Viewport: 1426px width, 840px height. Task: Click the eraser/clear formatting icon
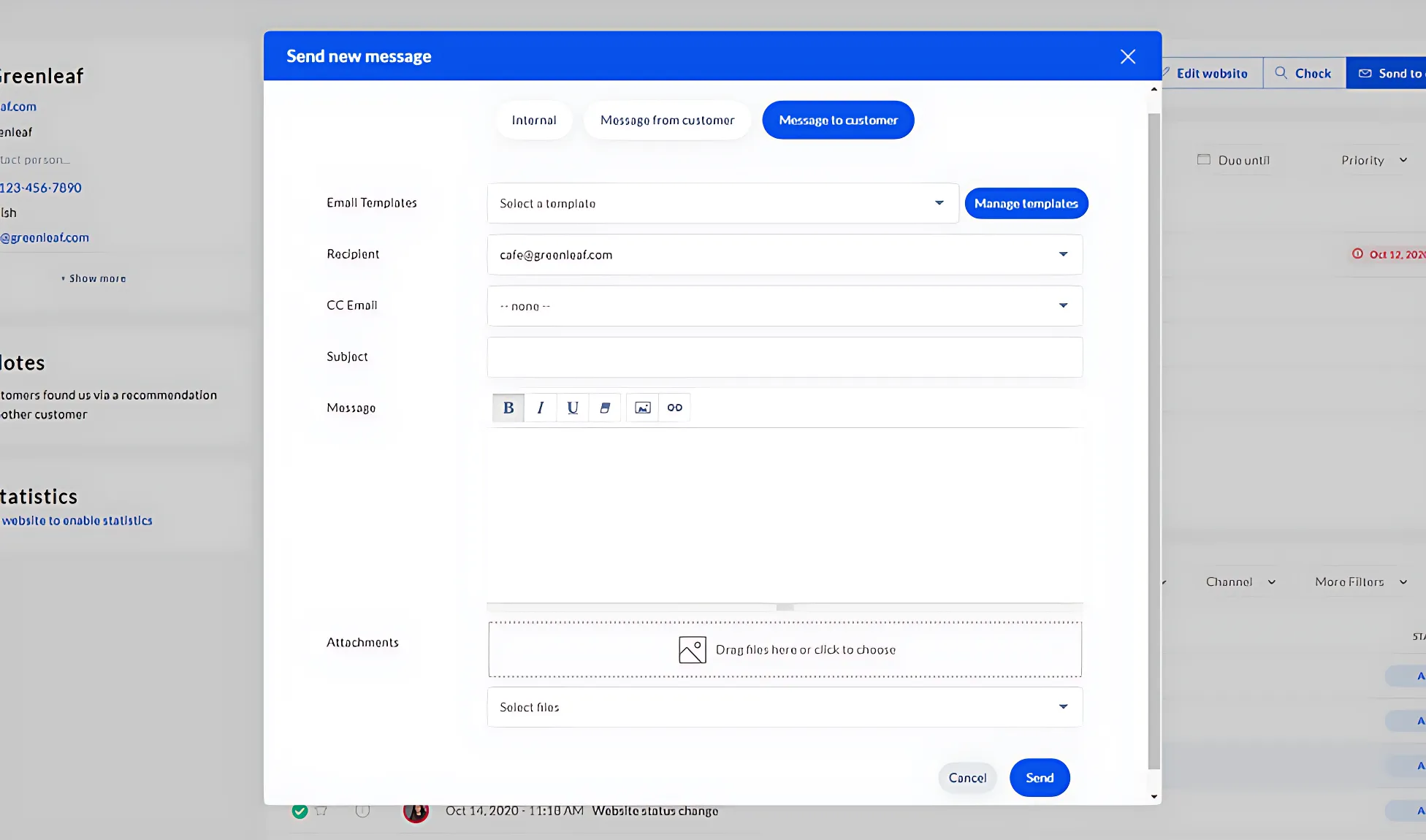point(605,408)
